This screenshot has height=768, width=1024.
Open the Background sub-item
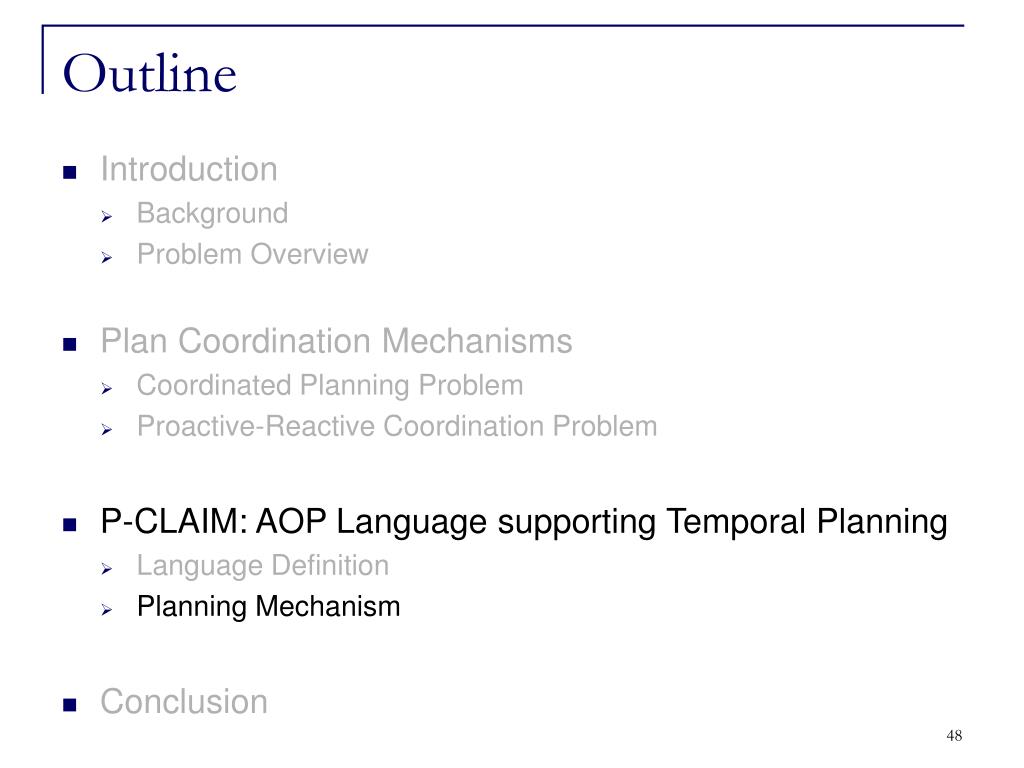click(x=212, y=214)
